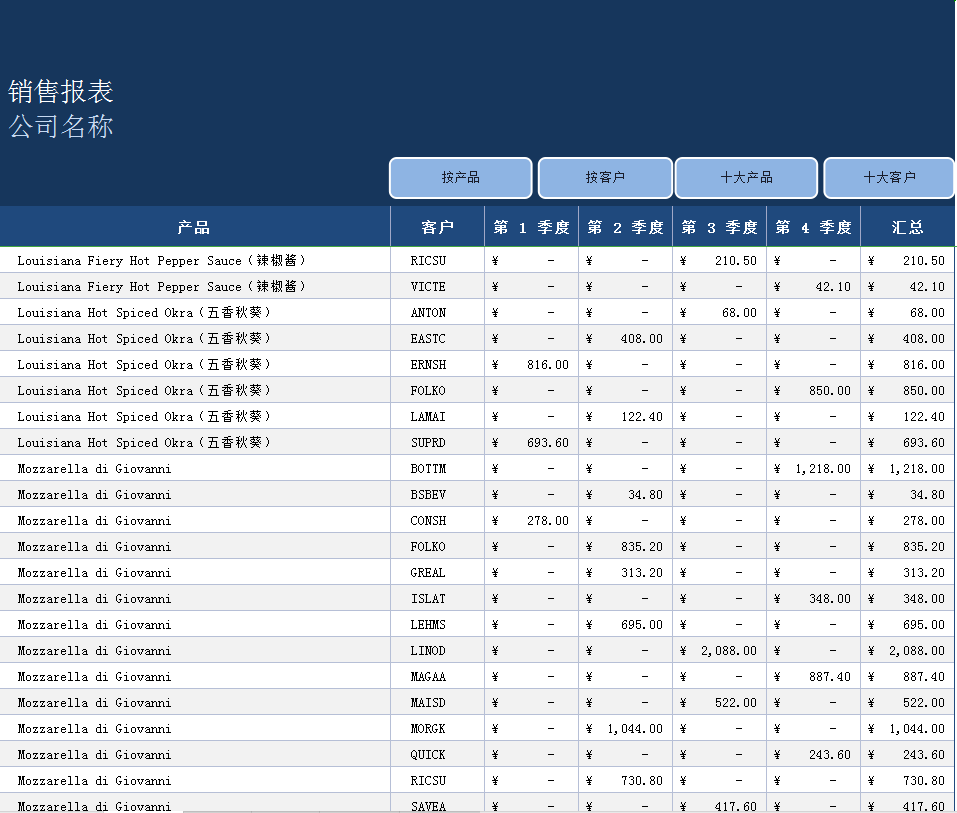This screenshot has height=813, width=957.
Task: Click the 十大产品 button
Action: pos(746,177)
